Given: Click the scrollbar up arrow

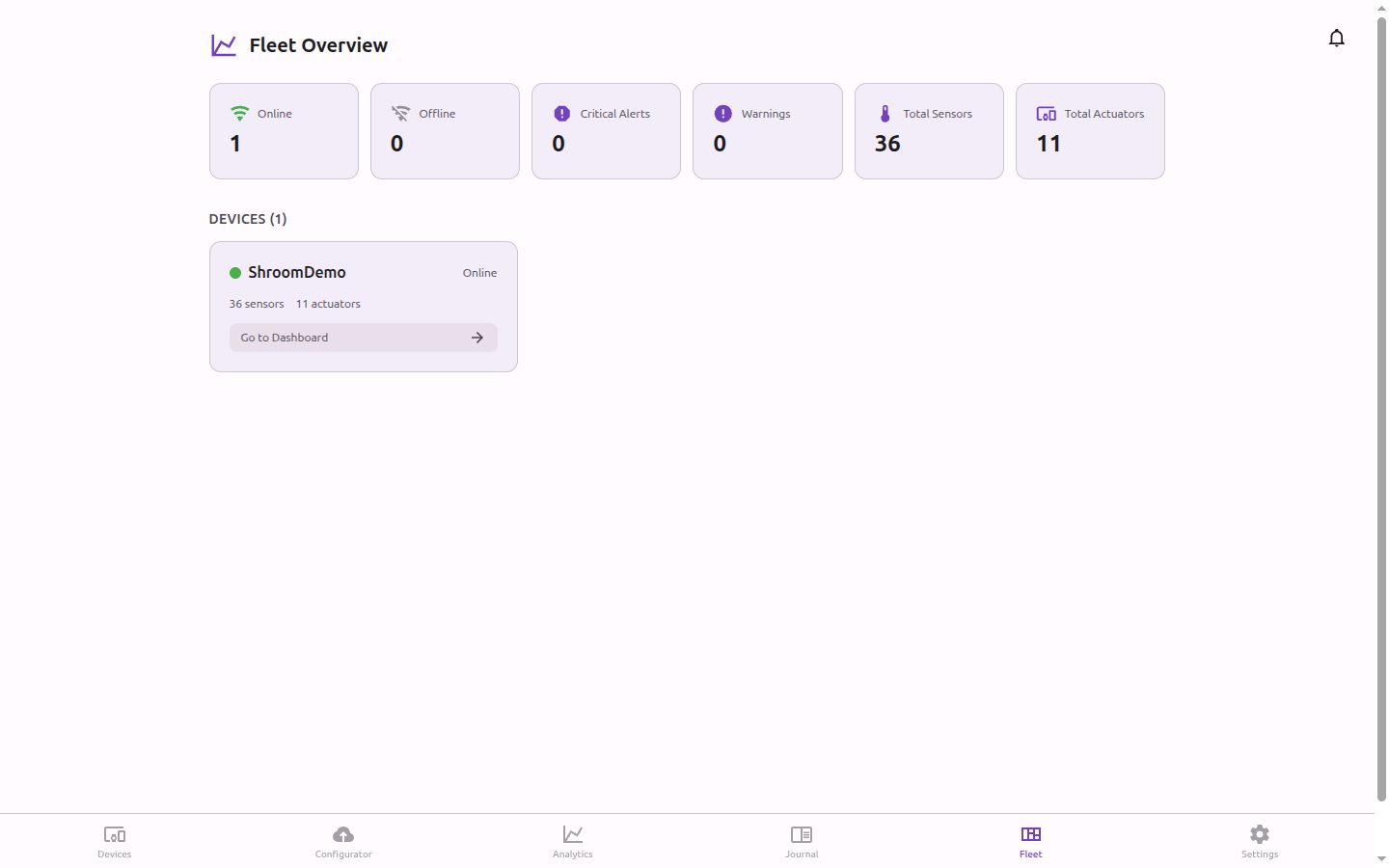Looking at the screenshot, I should tap(1381, 8).
